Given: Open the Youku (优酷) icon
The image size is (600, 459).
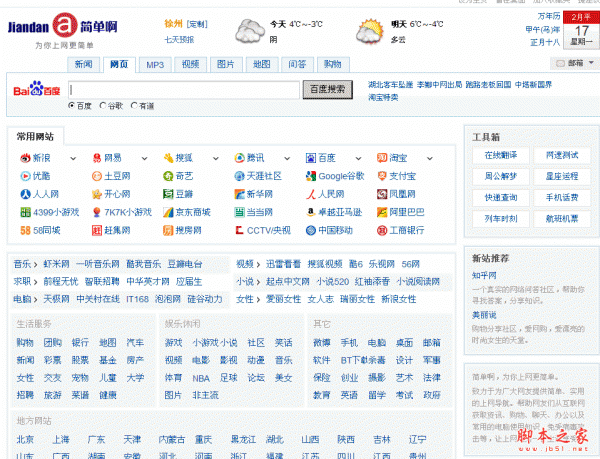Looking at the screenshot, I should [x=25, y=176].
